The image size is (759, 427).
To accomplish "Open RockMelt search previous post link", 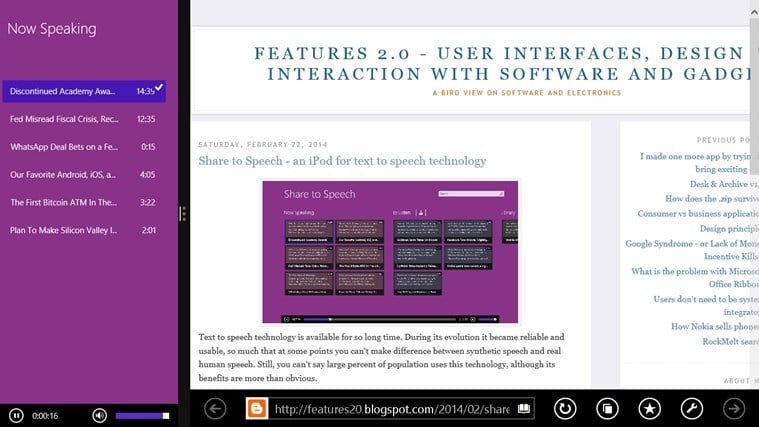I will 730,341.
